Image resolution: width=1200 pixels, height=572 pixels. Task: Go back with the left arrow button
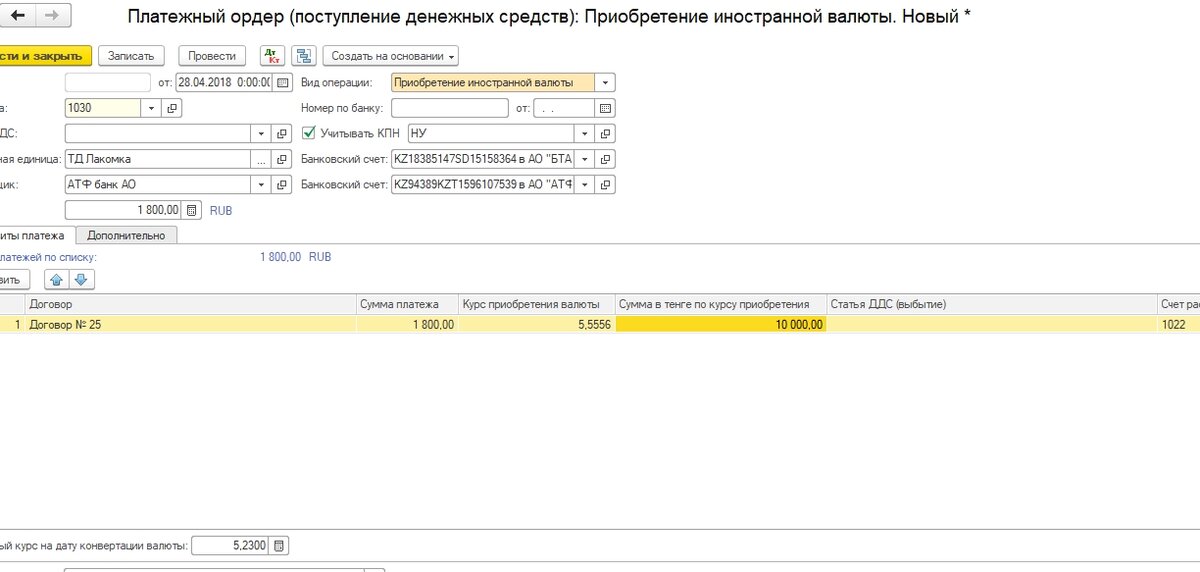[17, 16]
